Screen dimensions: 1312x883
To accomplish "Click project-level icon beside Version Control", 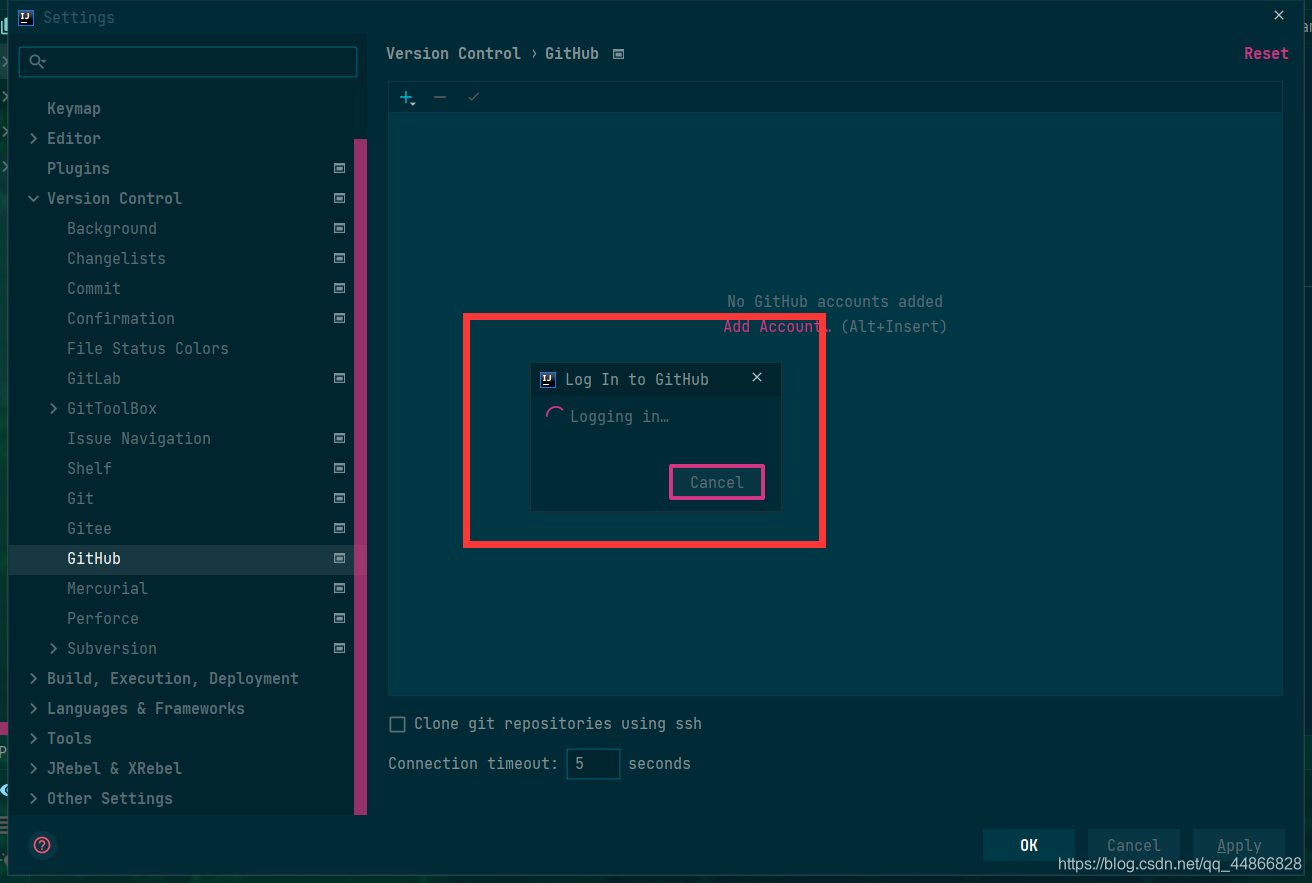I will (340, 198).
